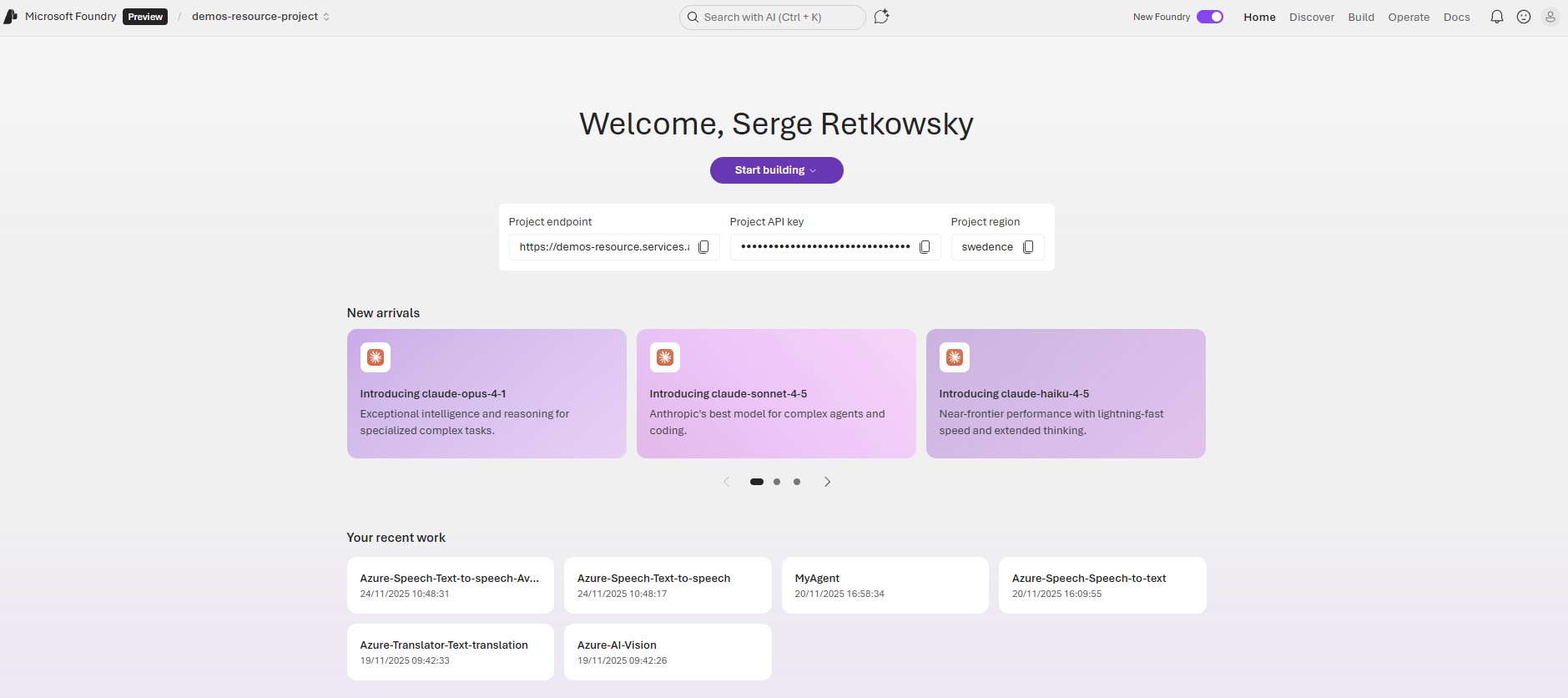Open the MyAgent recent work item
The height and width of the screenshot is (698, 1568).
point(885,585)
